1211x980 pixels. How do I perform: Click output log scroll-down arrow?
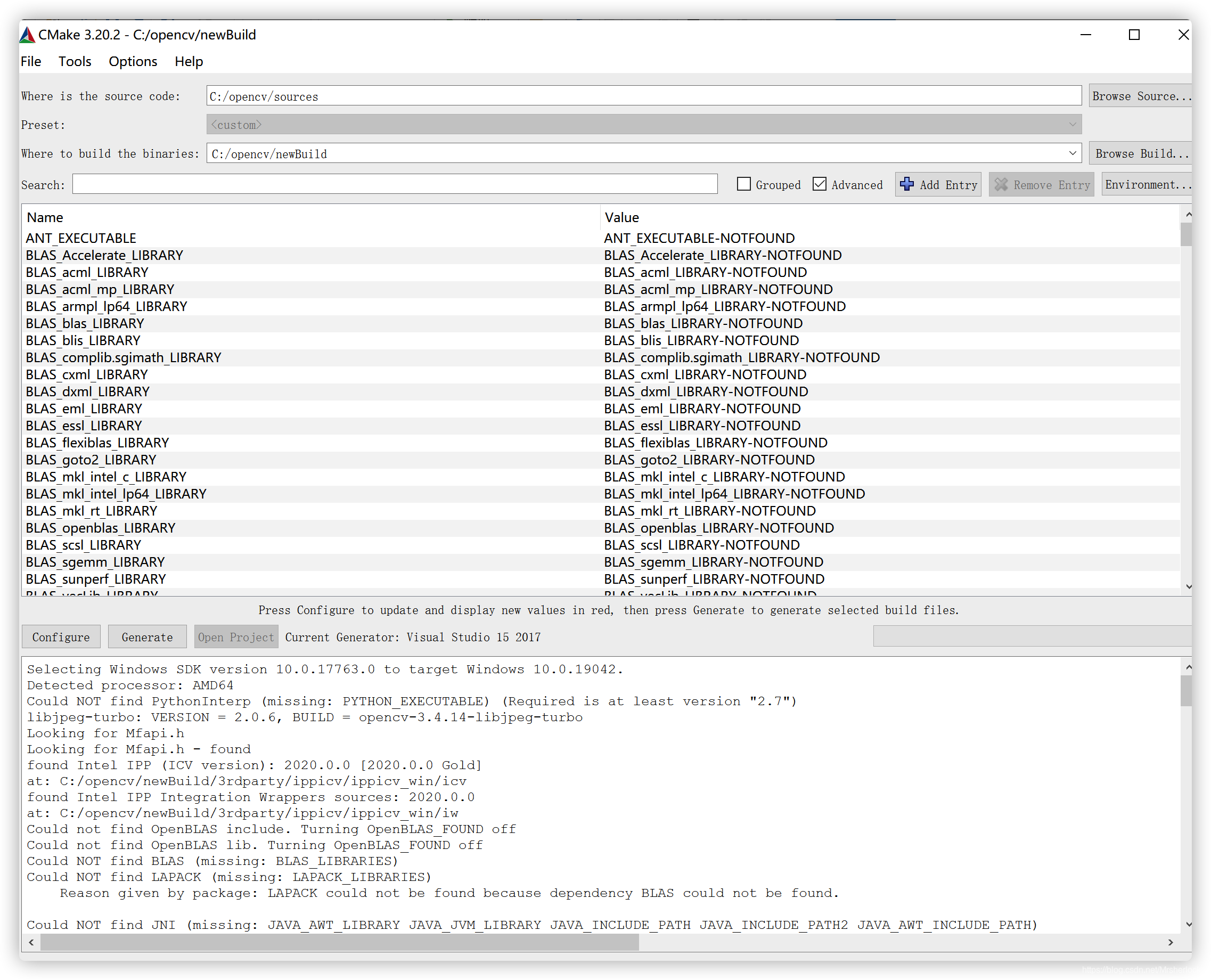coord(1188,925)
